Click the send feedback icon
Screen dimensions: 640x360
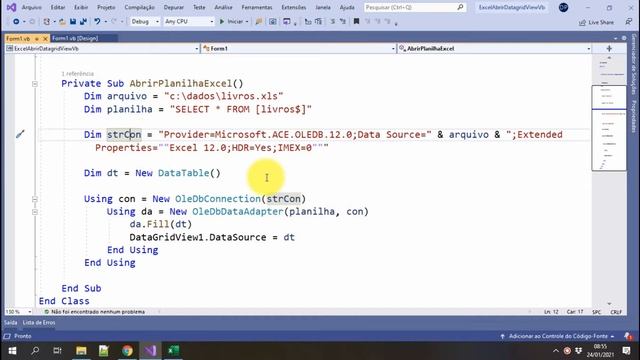tap(629, 22)
